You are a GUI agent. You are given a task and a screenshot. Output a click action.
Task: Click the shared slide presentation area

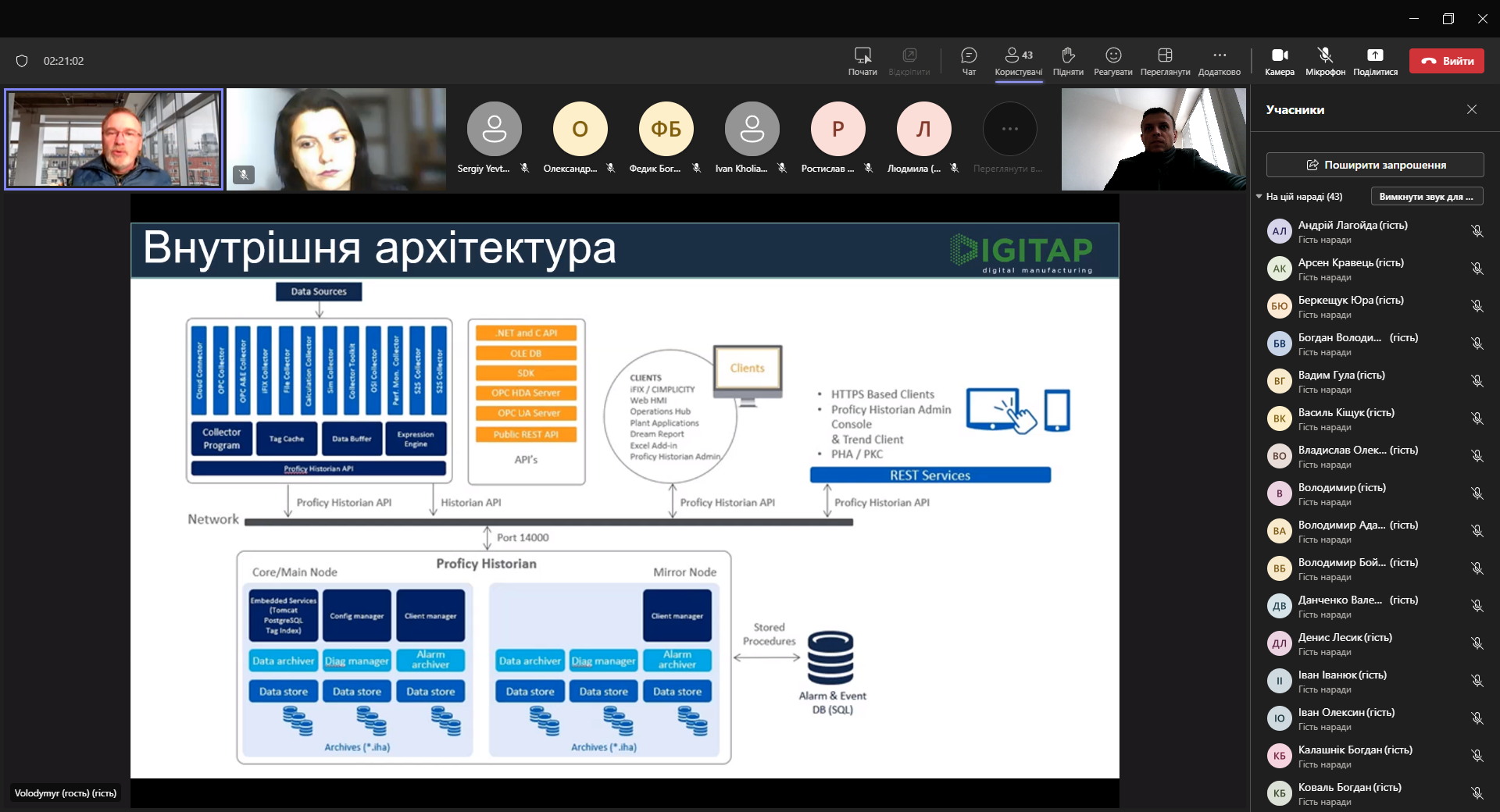click(x=624, y=500)
